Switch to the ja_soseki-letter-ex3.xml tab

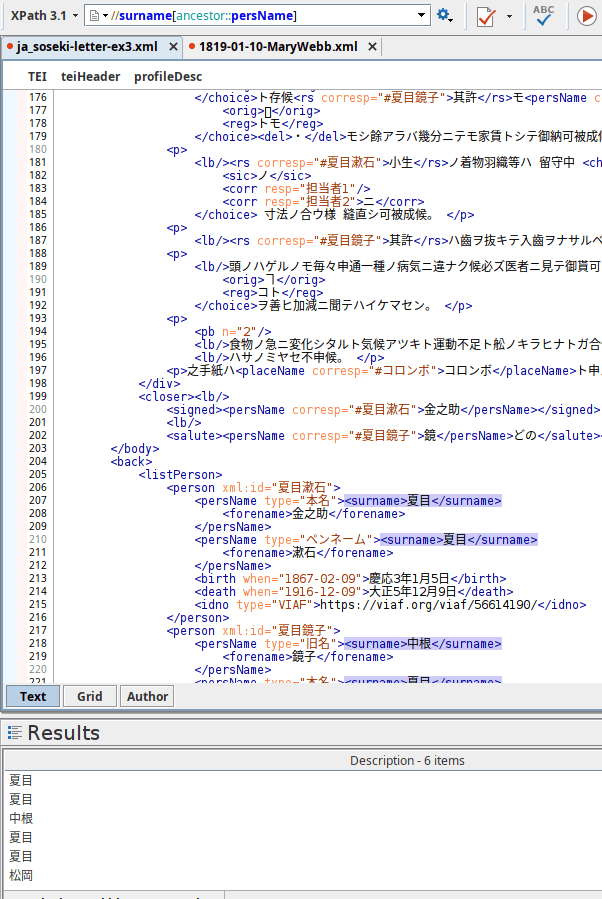87,46
